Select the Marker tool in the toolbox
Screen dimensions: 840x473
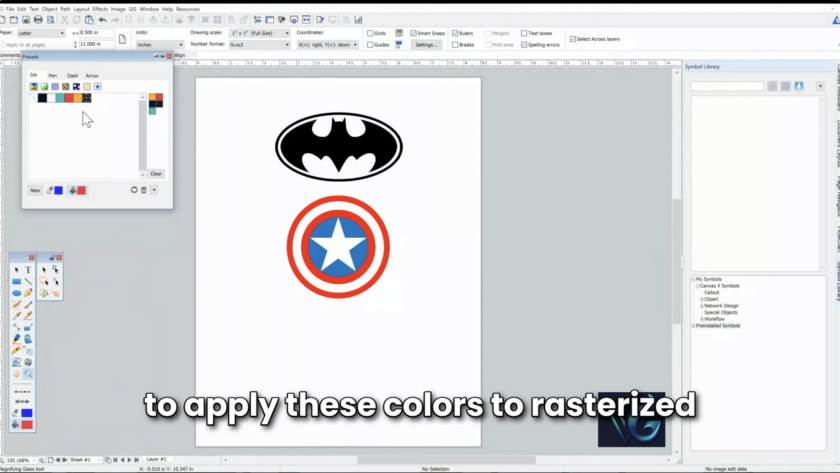pos(17,339)
